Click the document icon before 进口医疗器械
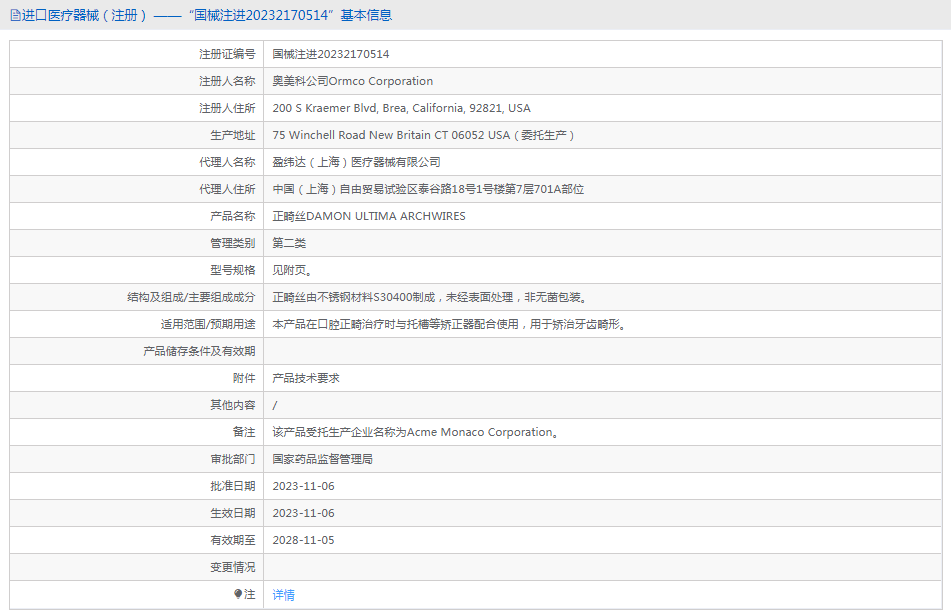This screenshot has height=612, width=951. point(15,15)
